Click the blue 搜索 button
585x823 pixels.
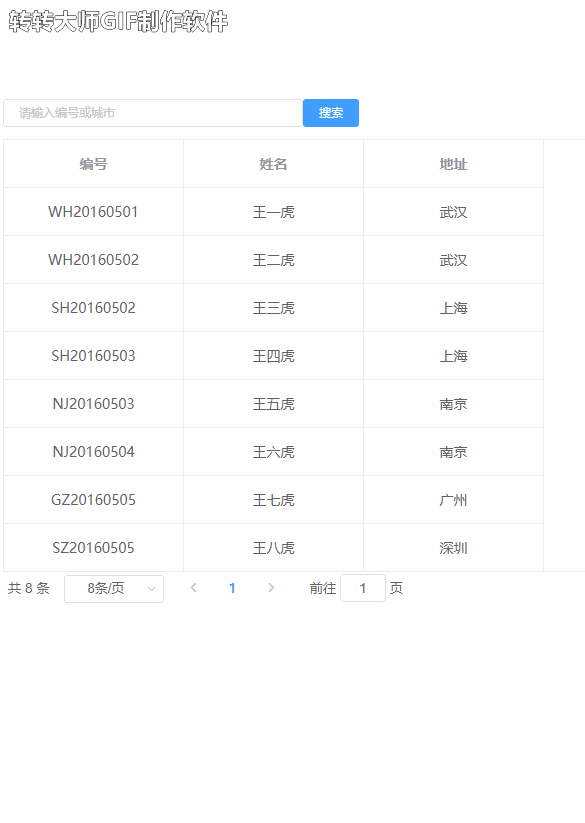331,113
